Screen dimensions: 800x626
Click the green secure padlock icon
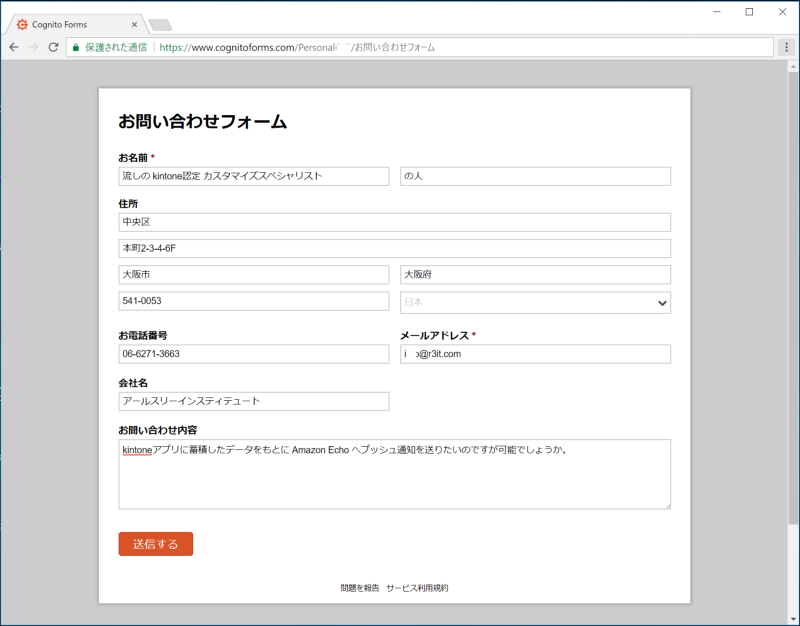click(76, 47)
